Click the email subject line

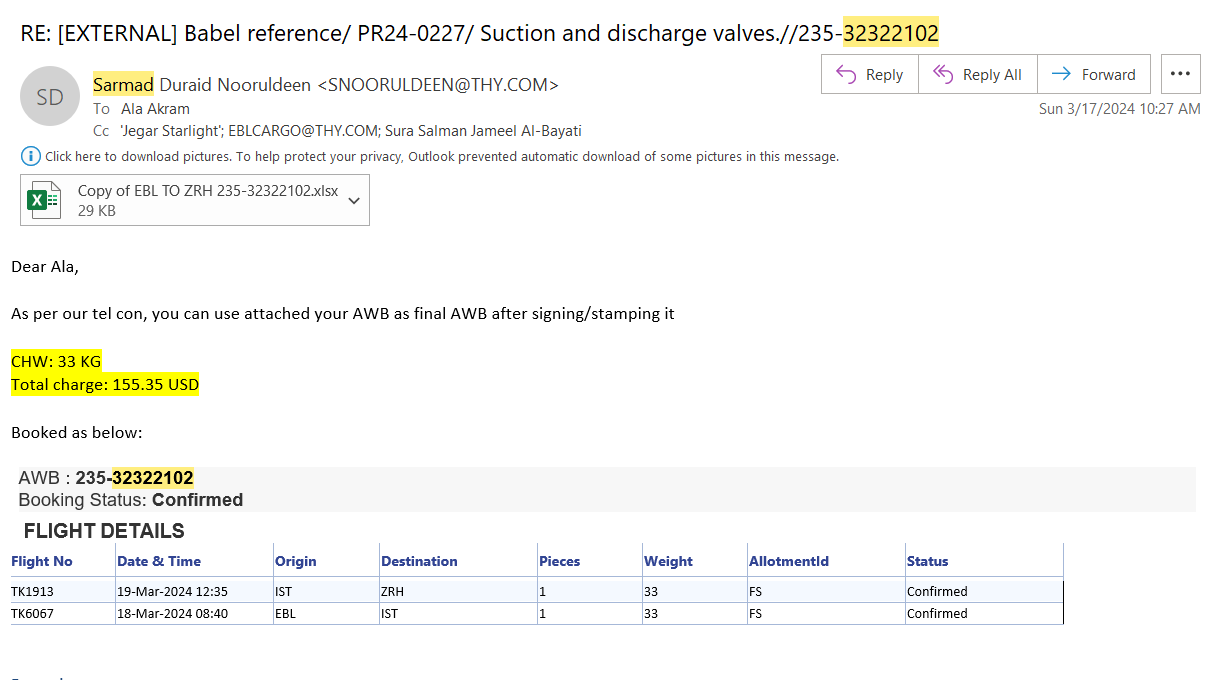tap(479, 34)
